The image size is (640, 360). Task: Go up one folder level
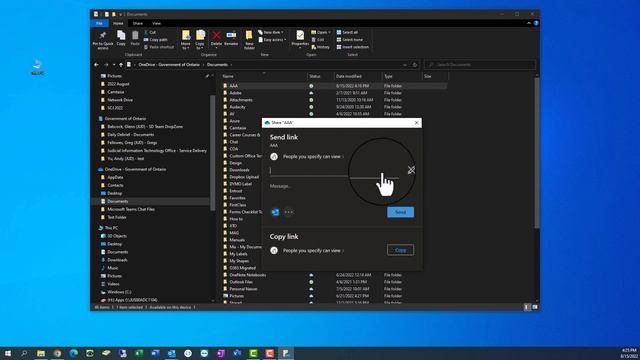click(x=121, y=64)
